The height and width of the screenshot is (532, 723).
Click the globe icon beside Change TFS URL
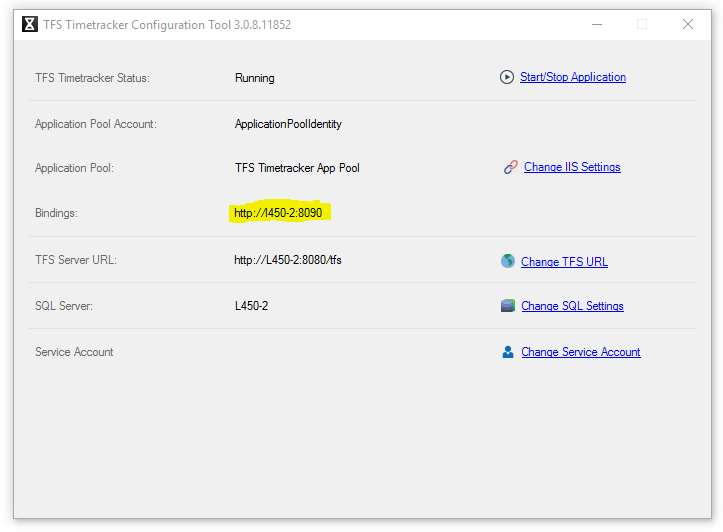pos(508,261)
